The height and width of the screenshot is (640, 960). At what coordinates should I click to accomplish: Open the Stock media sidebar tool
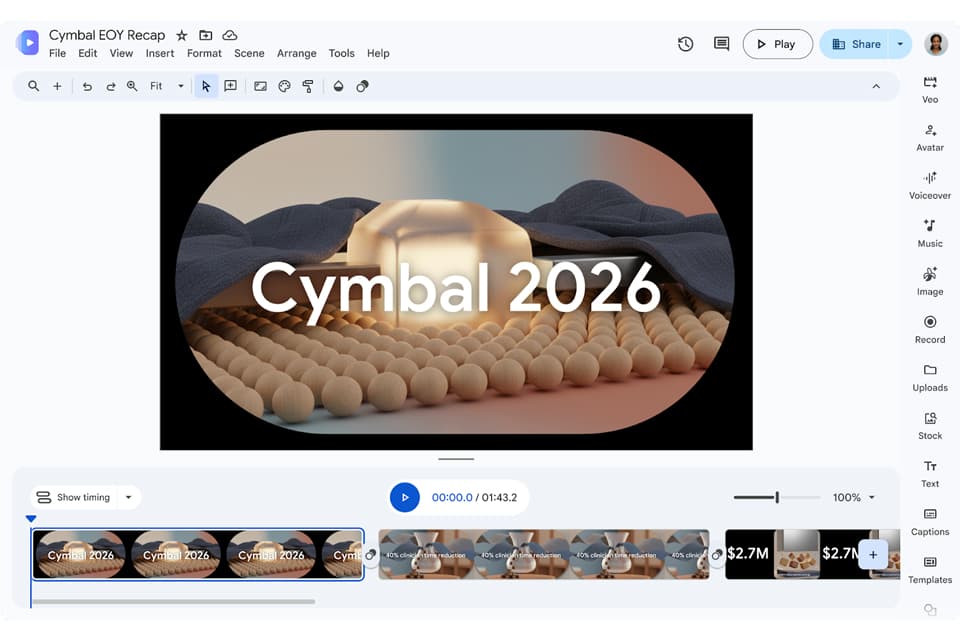click(929, 426)
